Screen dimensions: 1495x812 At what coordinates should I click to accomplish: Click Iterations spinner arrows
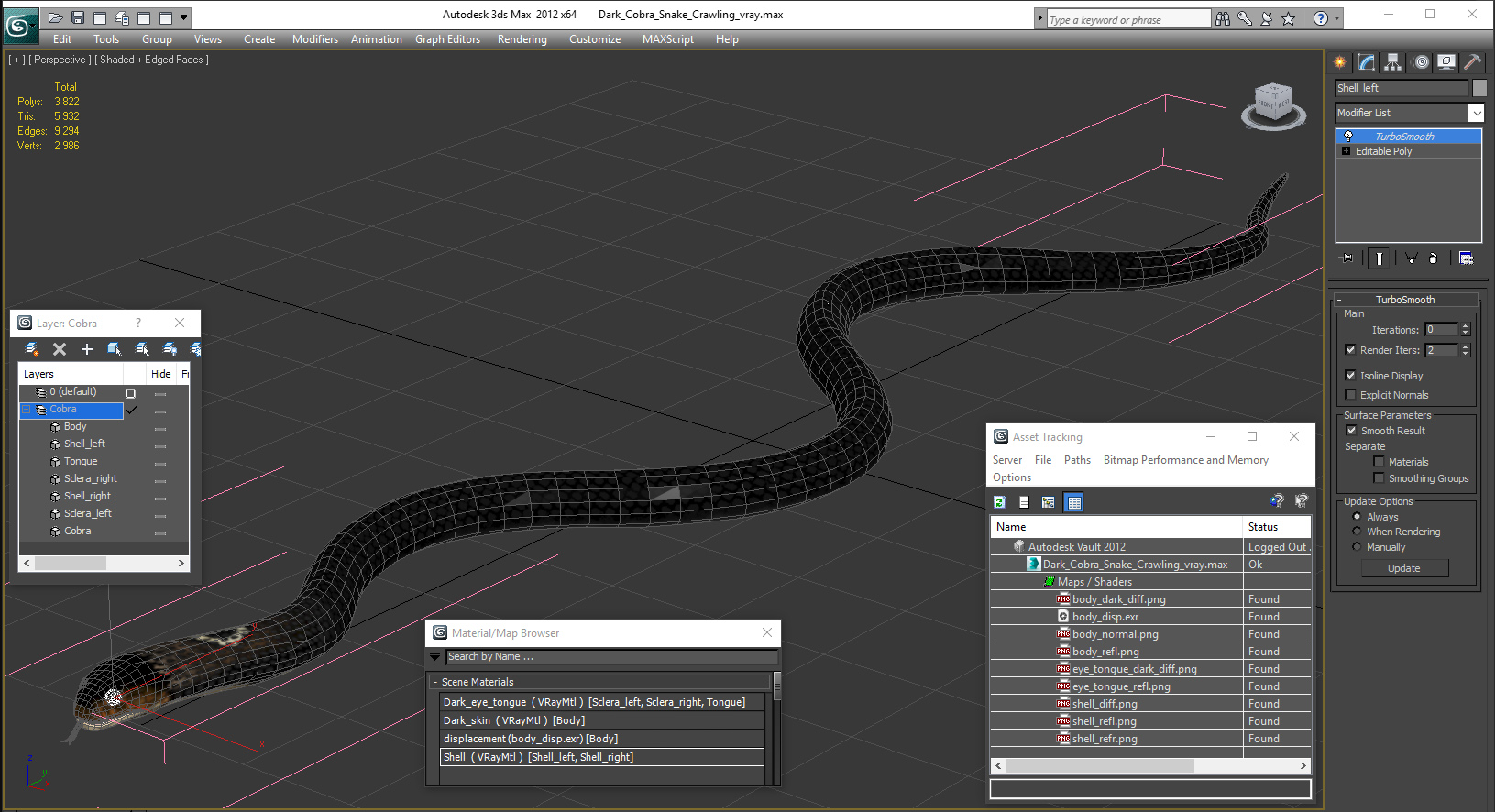1465,330
